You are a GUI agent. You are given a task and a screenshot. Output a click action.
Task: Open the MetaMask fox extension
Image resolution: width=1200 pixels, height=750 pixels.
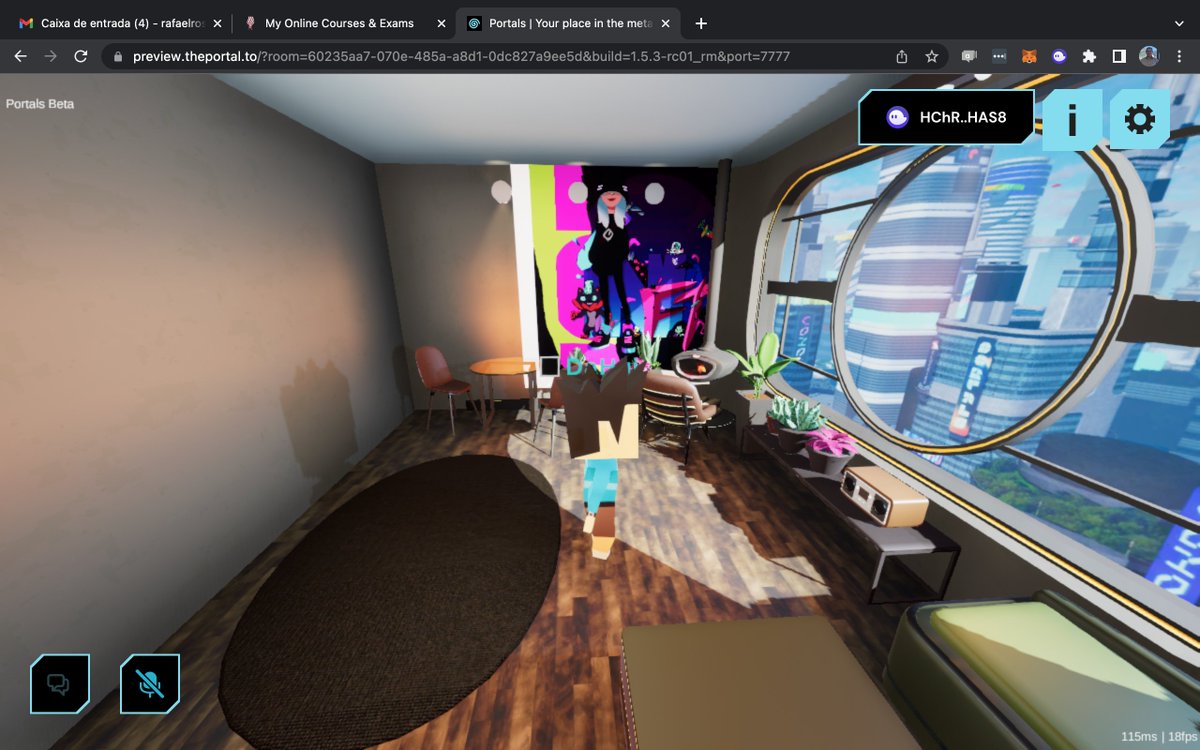[1029, 57]
